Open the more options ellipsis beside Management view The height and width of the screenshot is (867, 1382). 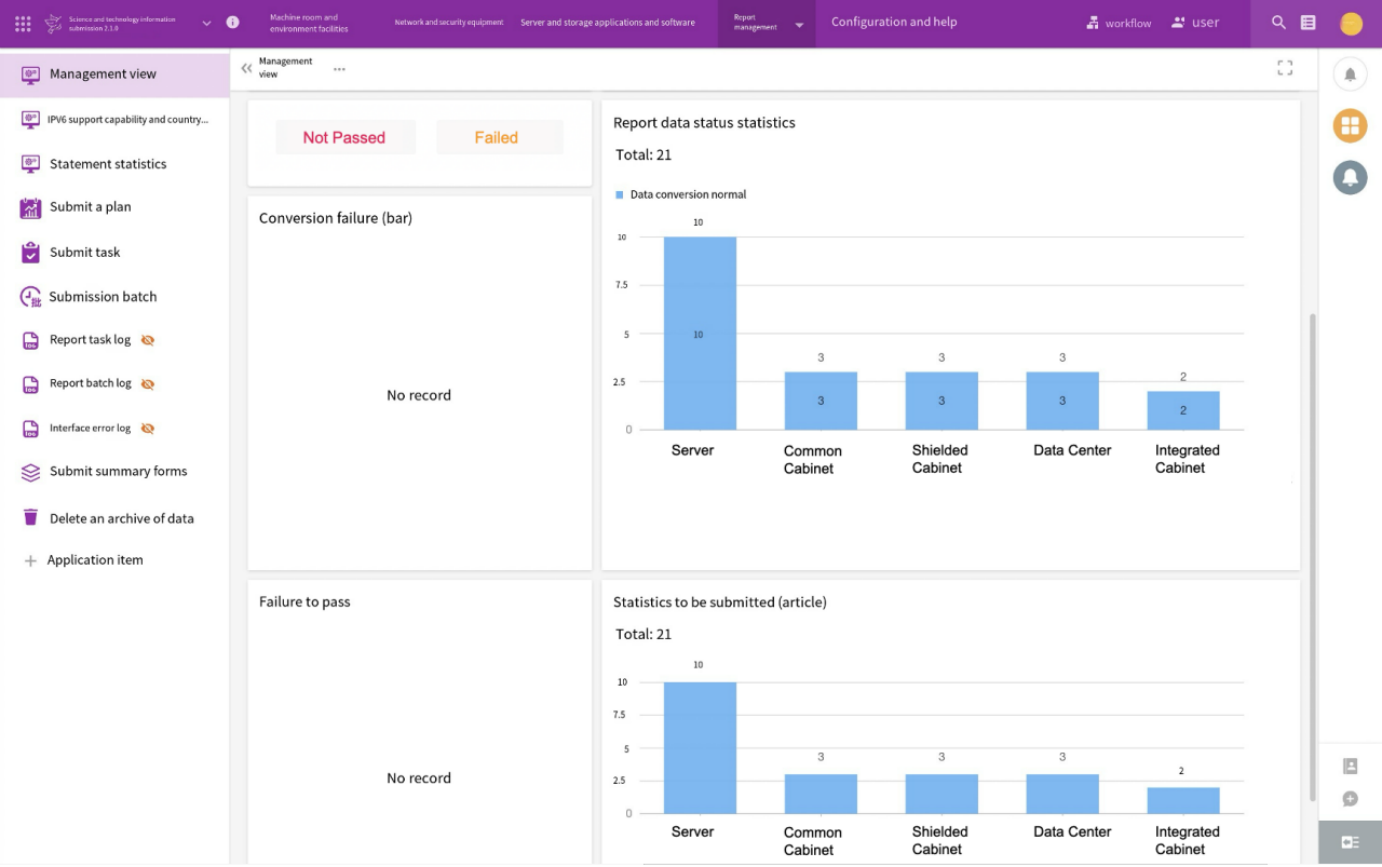[339, 69]
